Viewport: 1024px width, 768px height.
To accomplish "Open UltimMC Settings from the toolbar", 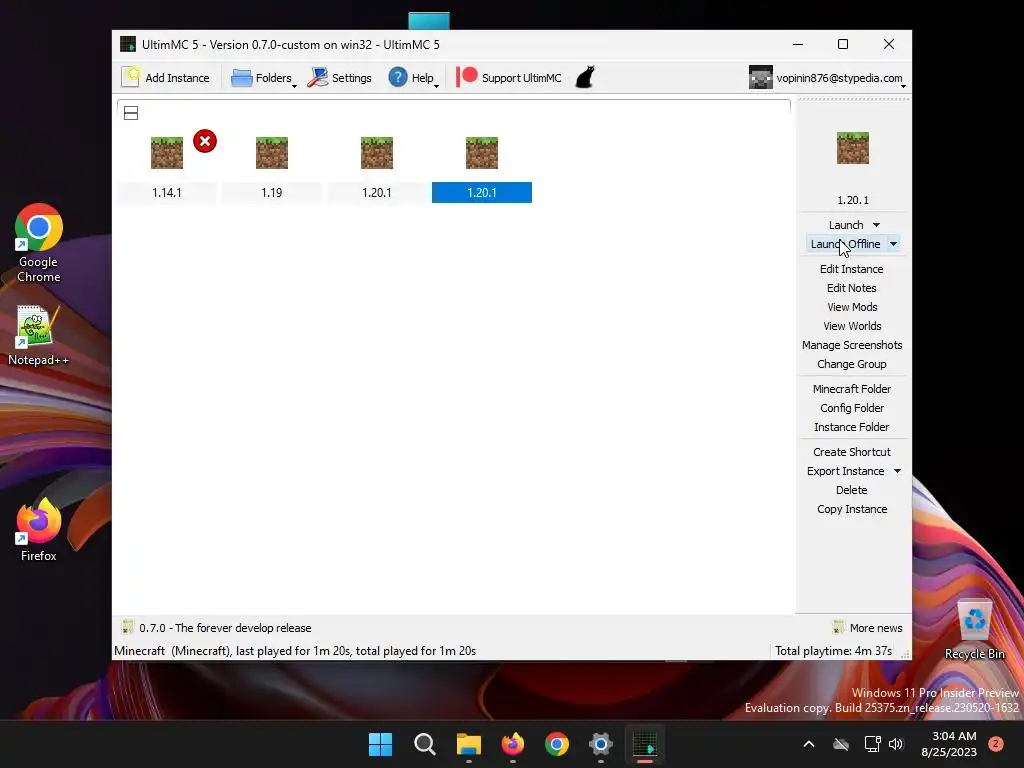I will (x=340, y=78).
